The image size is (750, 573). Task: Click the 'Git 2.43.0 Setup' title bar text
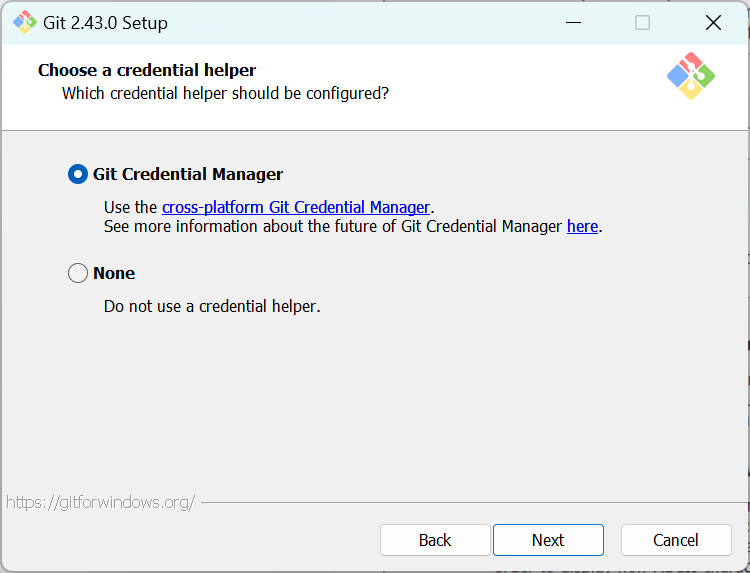[x=106, y=22]
